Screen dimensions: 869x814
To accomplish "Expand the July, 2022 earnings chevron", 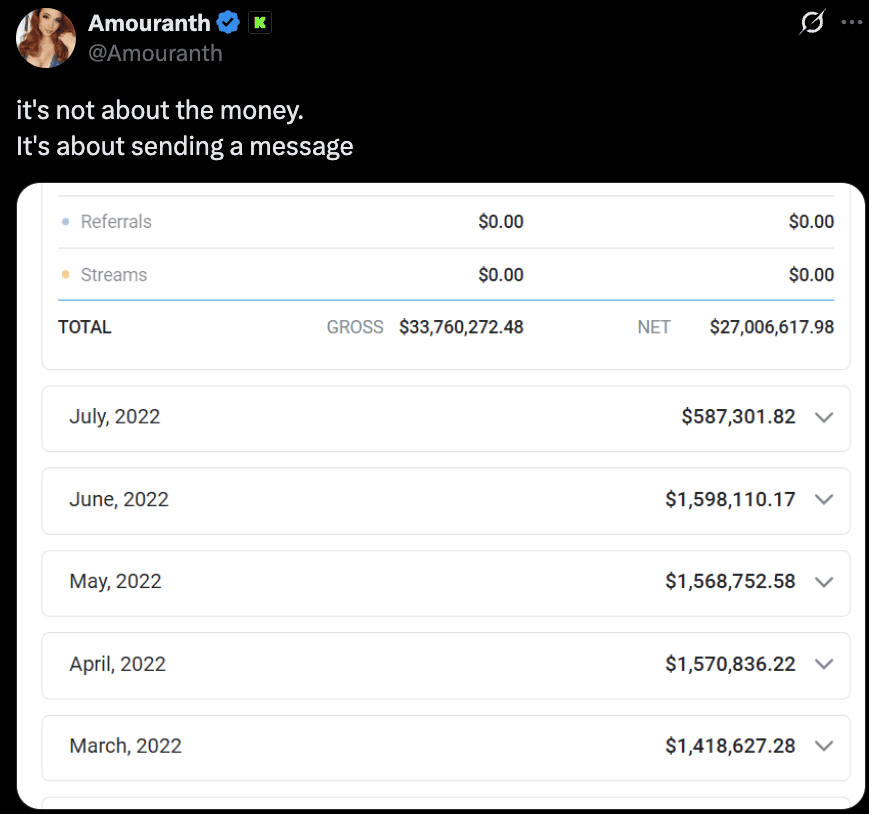I will [x=824, y=417].
